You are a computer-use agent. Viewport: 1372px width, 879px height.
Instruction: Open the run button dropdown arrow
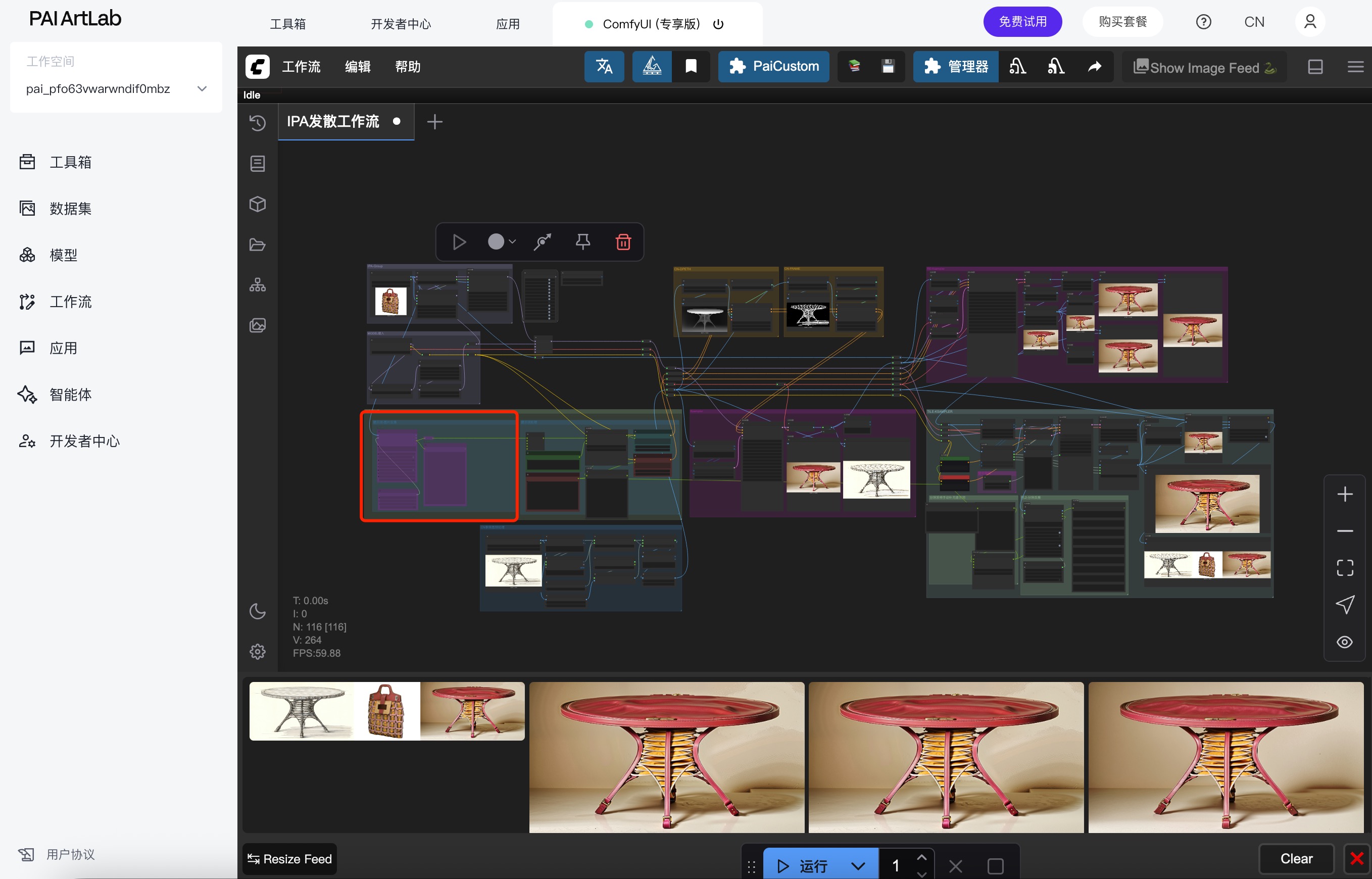point(858,866)
